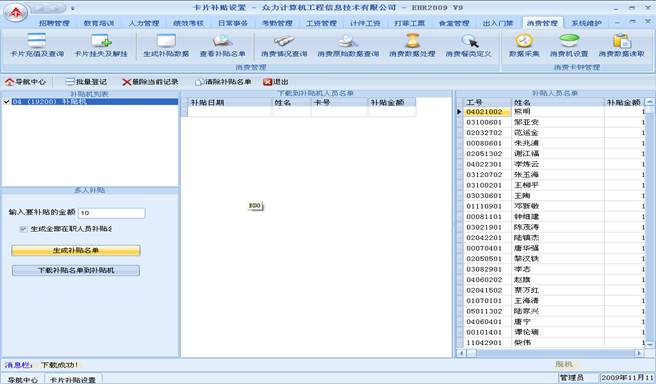Open the 卡片补贴设置 bottom tab
Image resolution: width=656 pixels, height=384 pixels.
click(73, 380)
